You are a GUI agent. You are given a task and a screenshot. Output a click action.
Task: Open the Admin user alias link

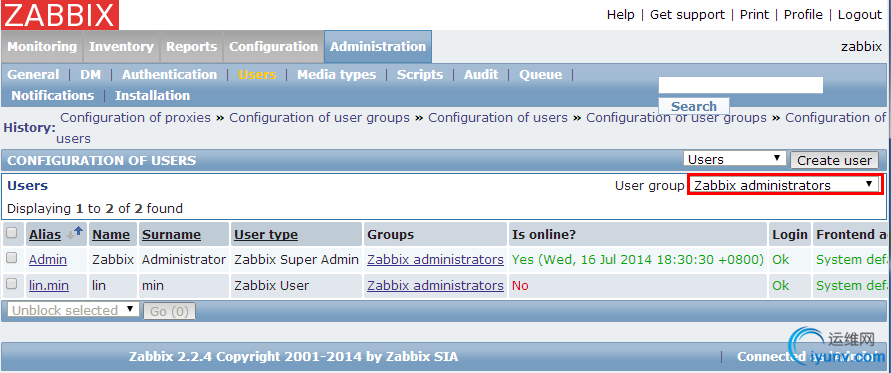(48, 259)
